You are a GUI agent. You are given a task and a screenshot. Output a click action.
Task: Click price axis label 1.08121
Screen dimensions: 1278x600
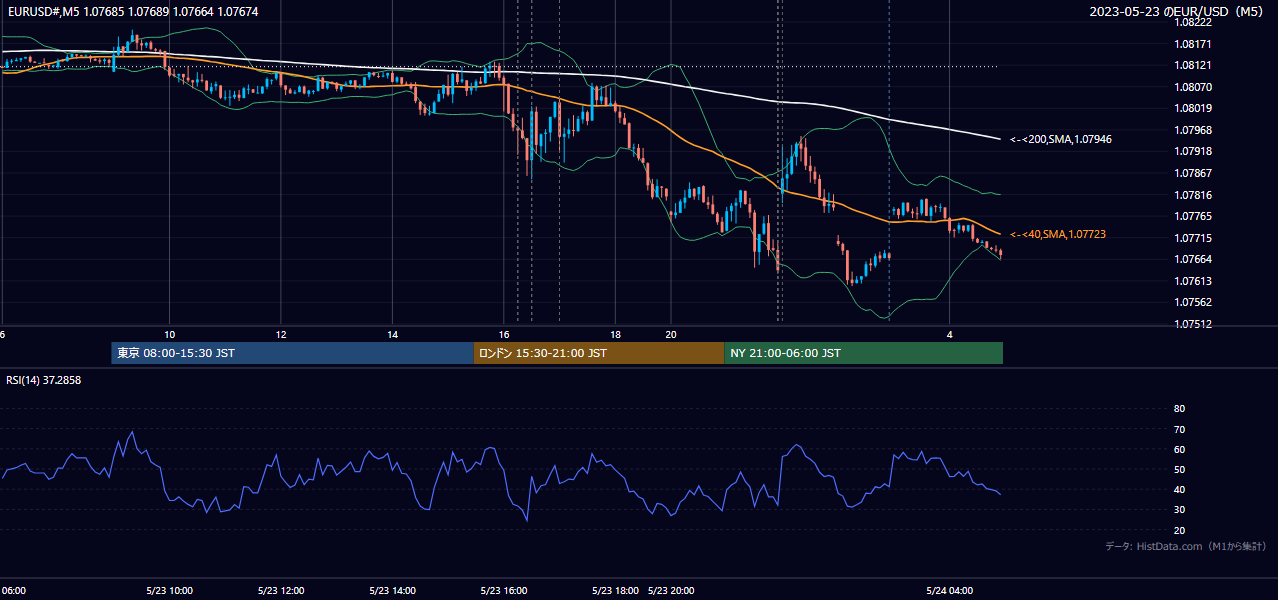[1192, 65]
